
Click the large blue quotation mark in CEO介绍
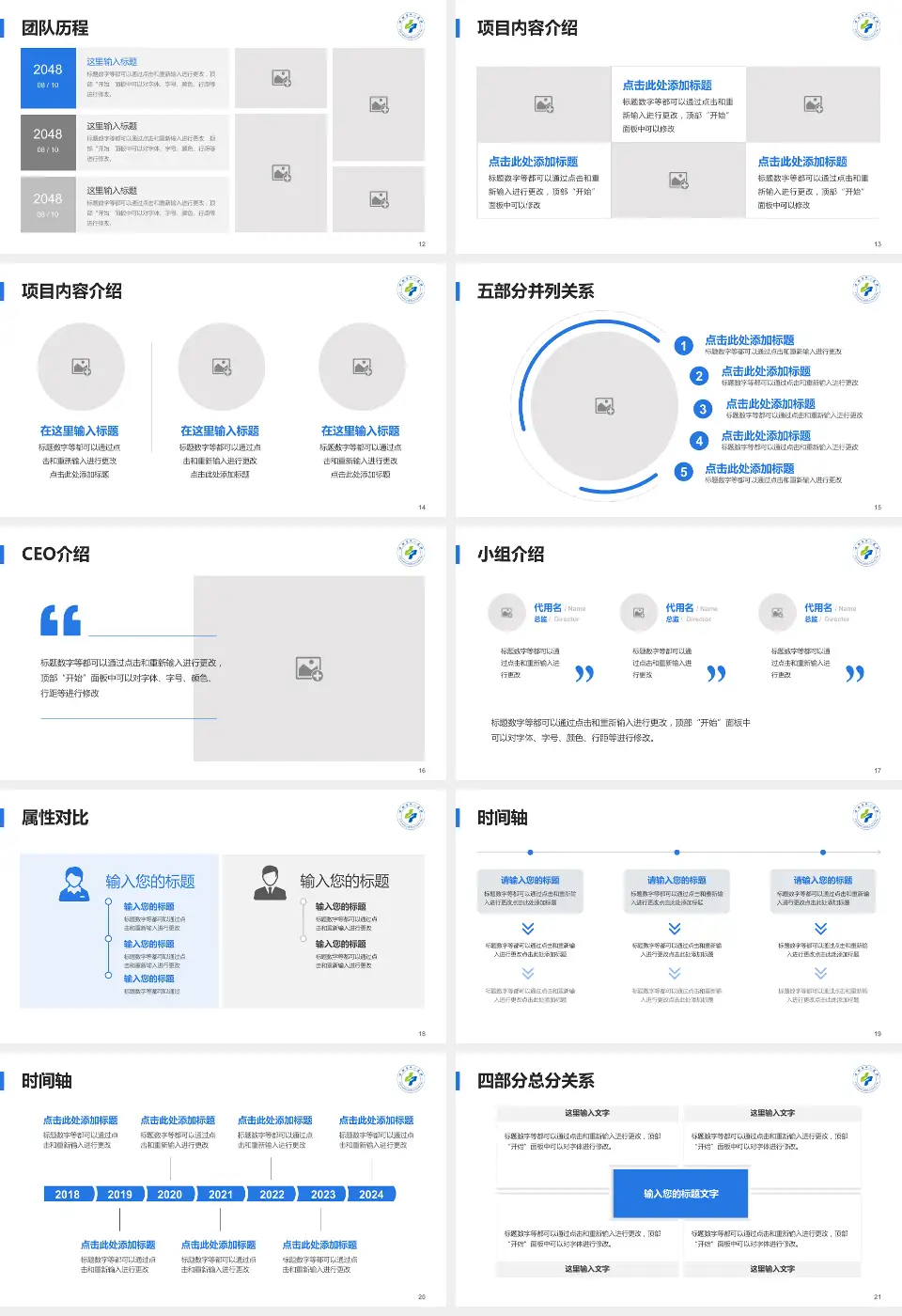(60, 620)
